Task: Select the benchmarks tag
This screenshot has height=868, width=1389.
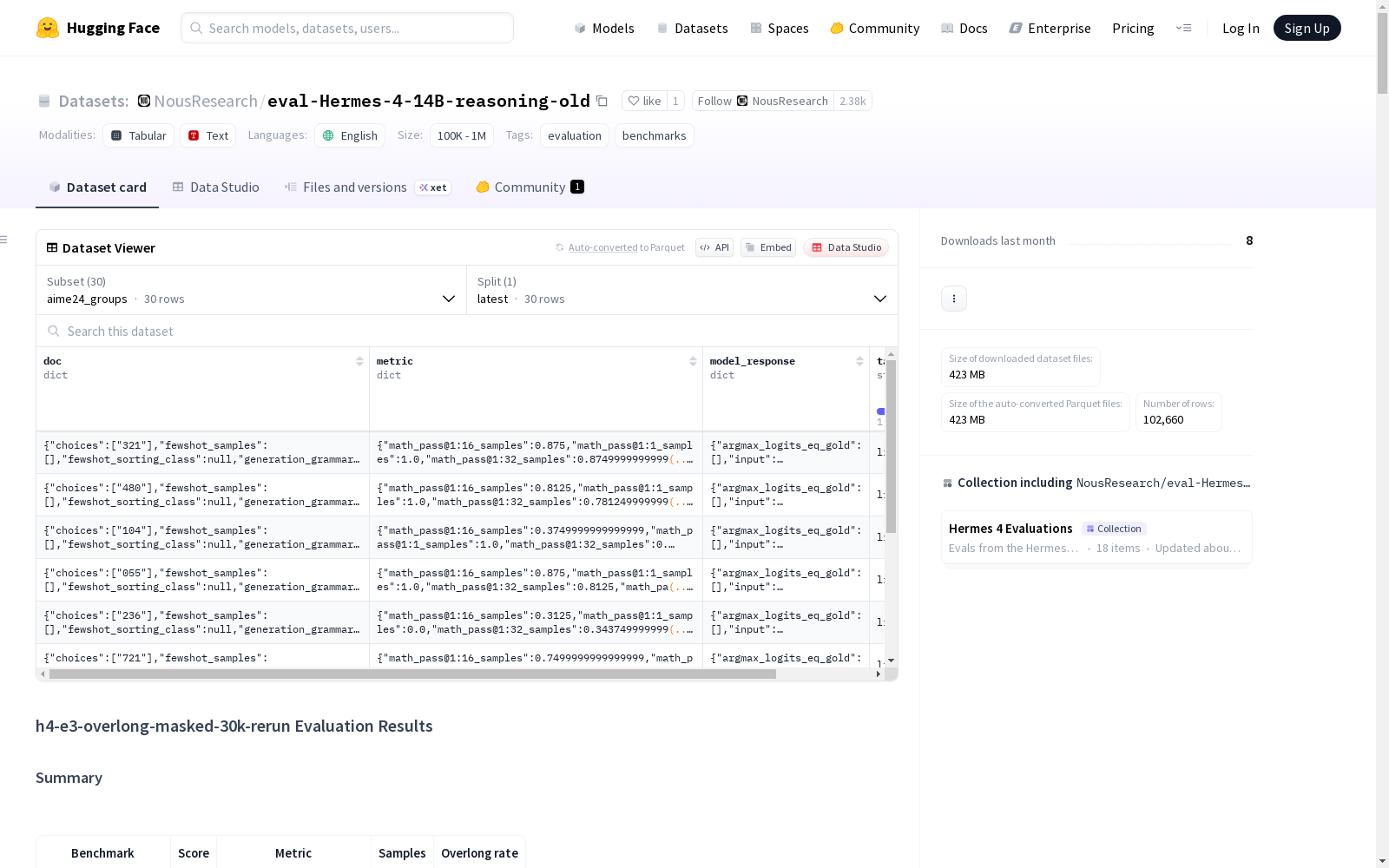Action: (x=655, y=135)
